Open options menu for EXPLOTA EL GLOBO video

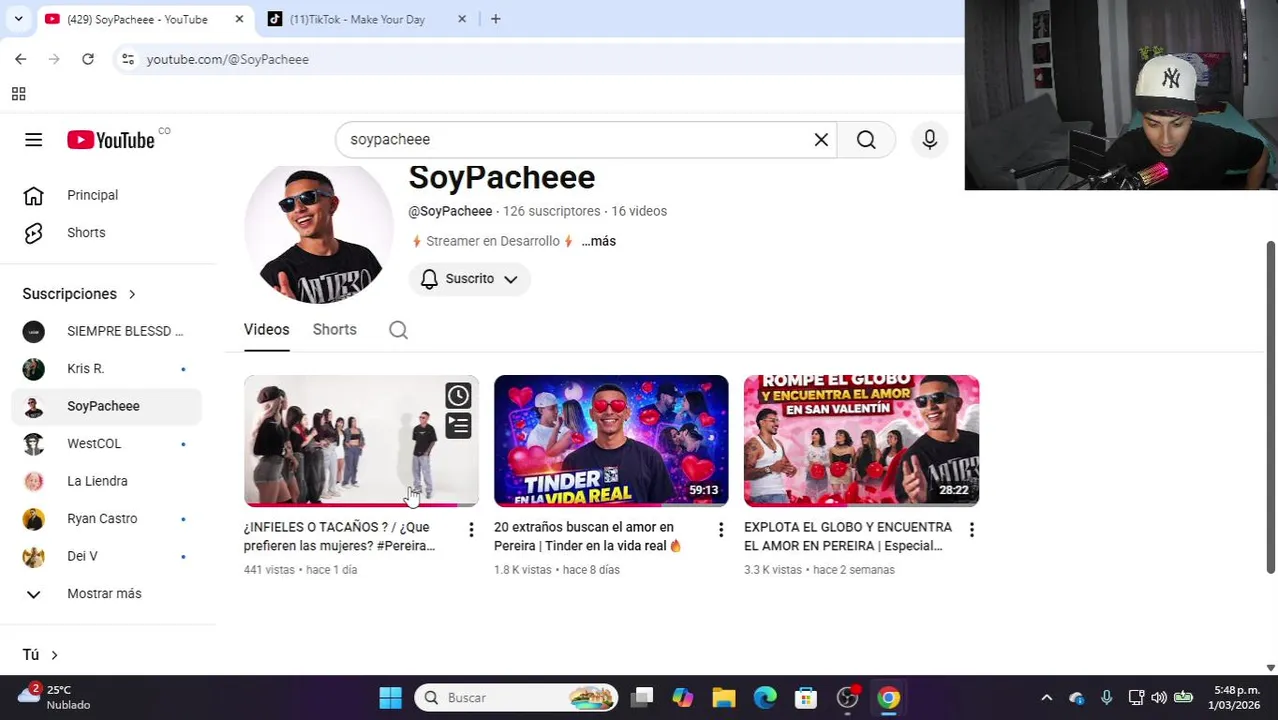(x=971, y=529)
